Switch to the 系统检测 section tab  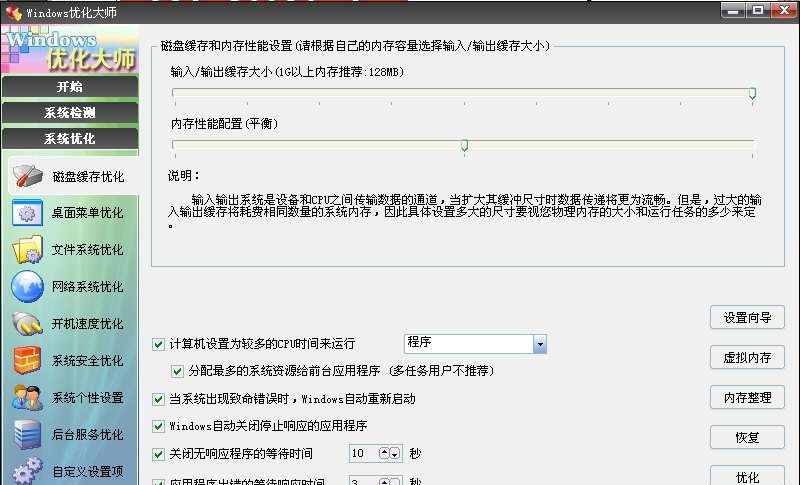[x=70, y=112]
